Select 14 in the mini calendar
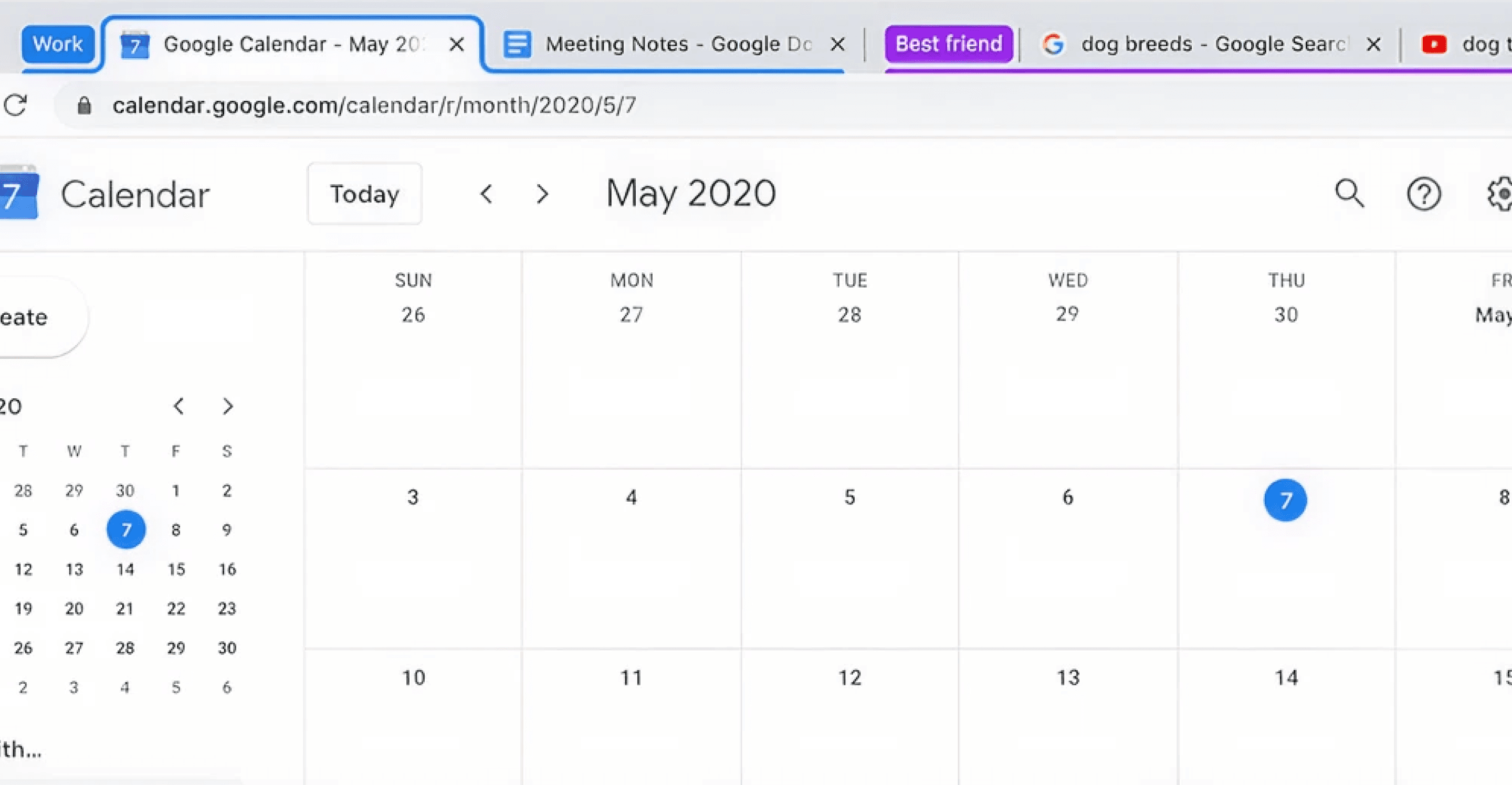 [x=125, y=569]
